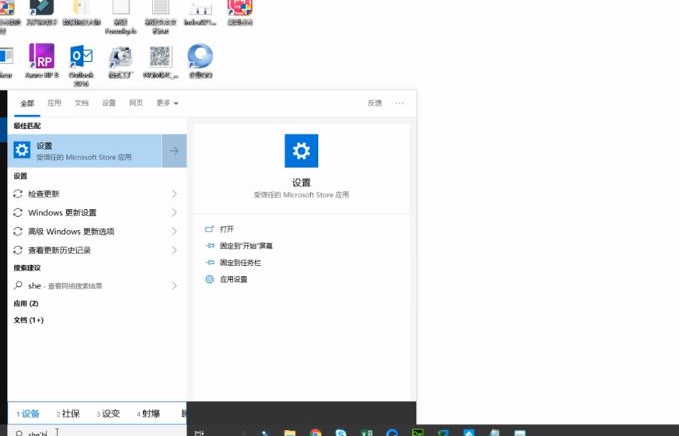Image resolution: width=679 pixels, height=436 pixels.
Task: Click the 设置 gear icon in best match
Action: (22, 150)
